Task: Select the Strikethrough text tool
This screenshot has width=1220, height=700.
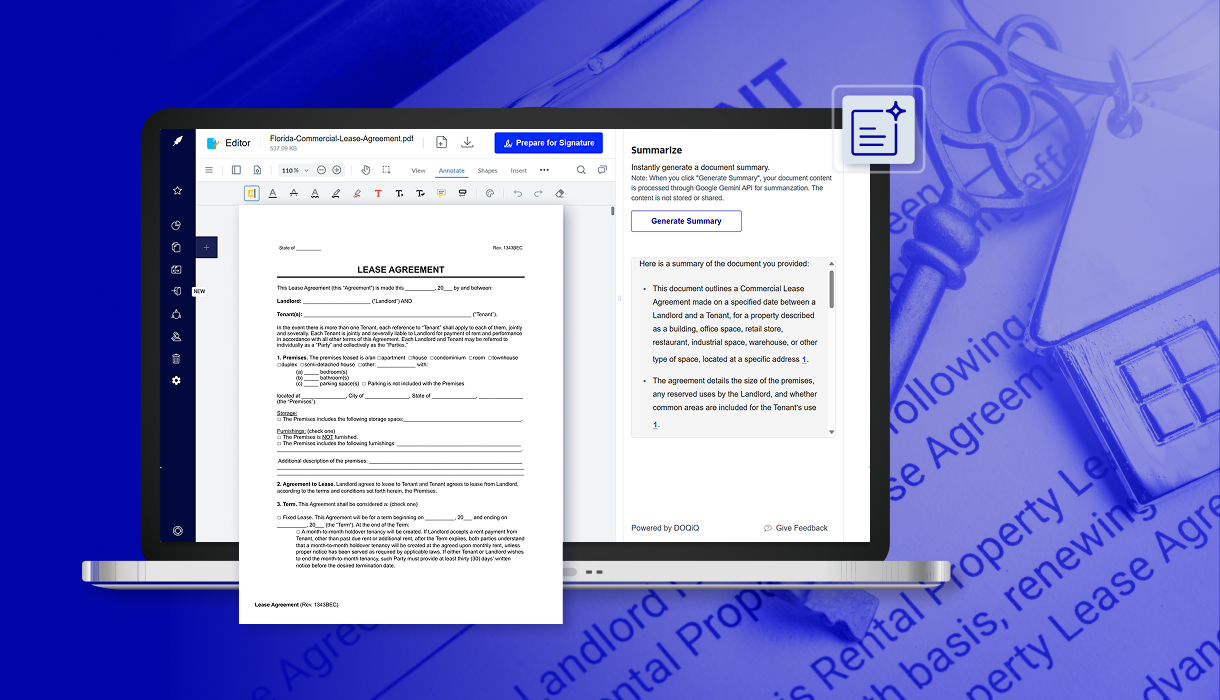Action: tap(293, 193)
